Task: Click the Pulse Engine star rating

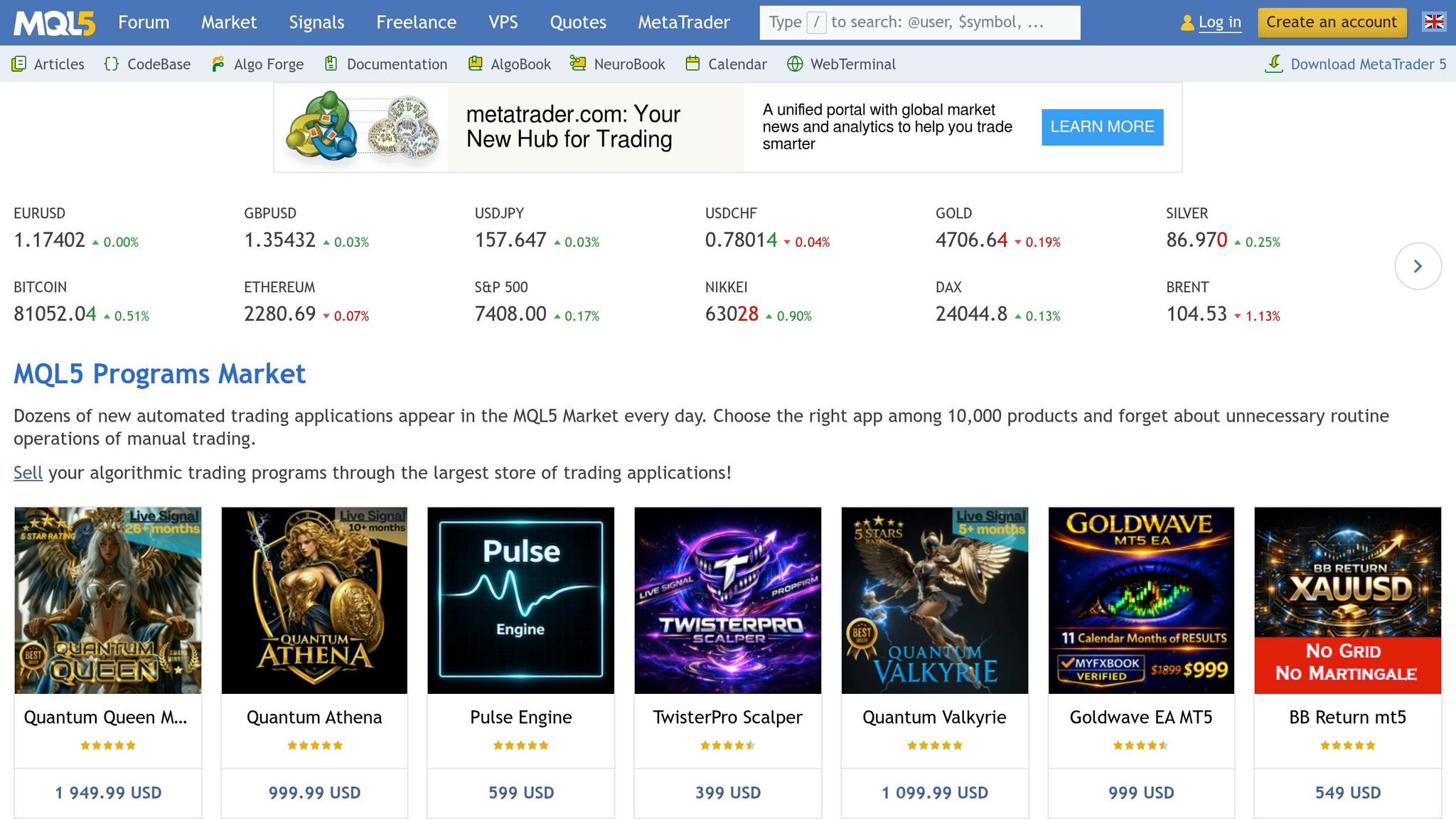Action: point(521,745)
